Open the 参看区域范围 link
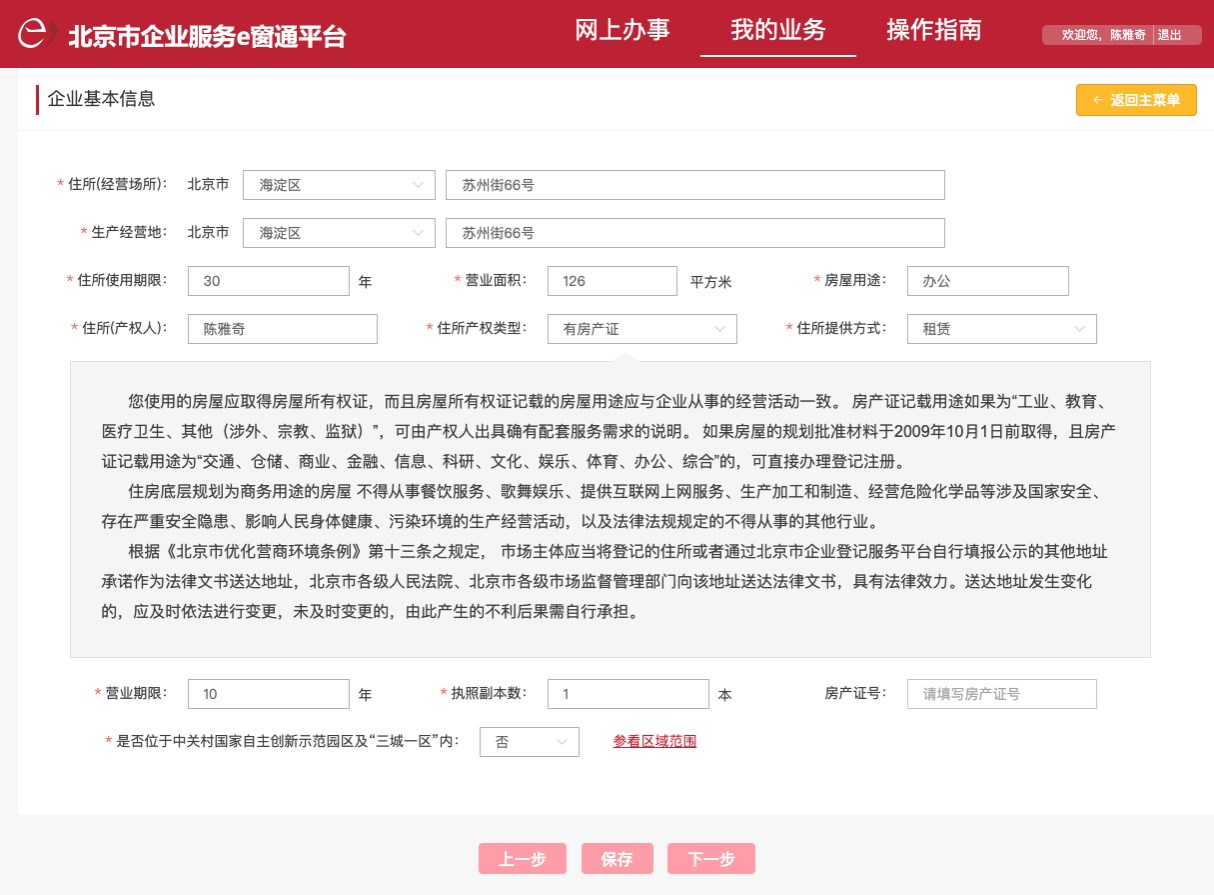This screenshot has width=1214, height=895. point(654,742)
